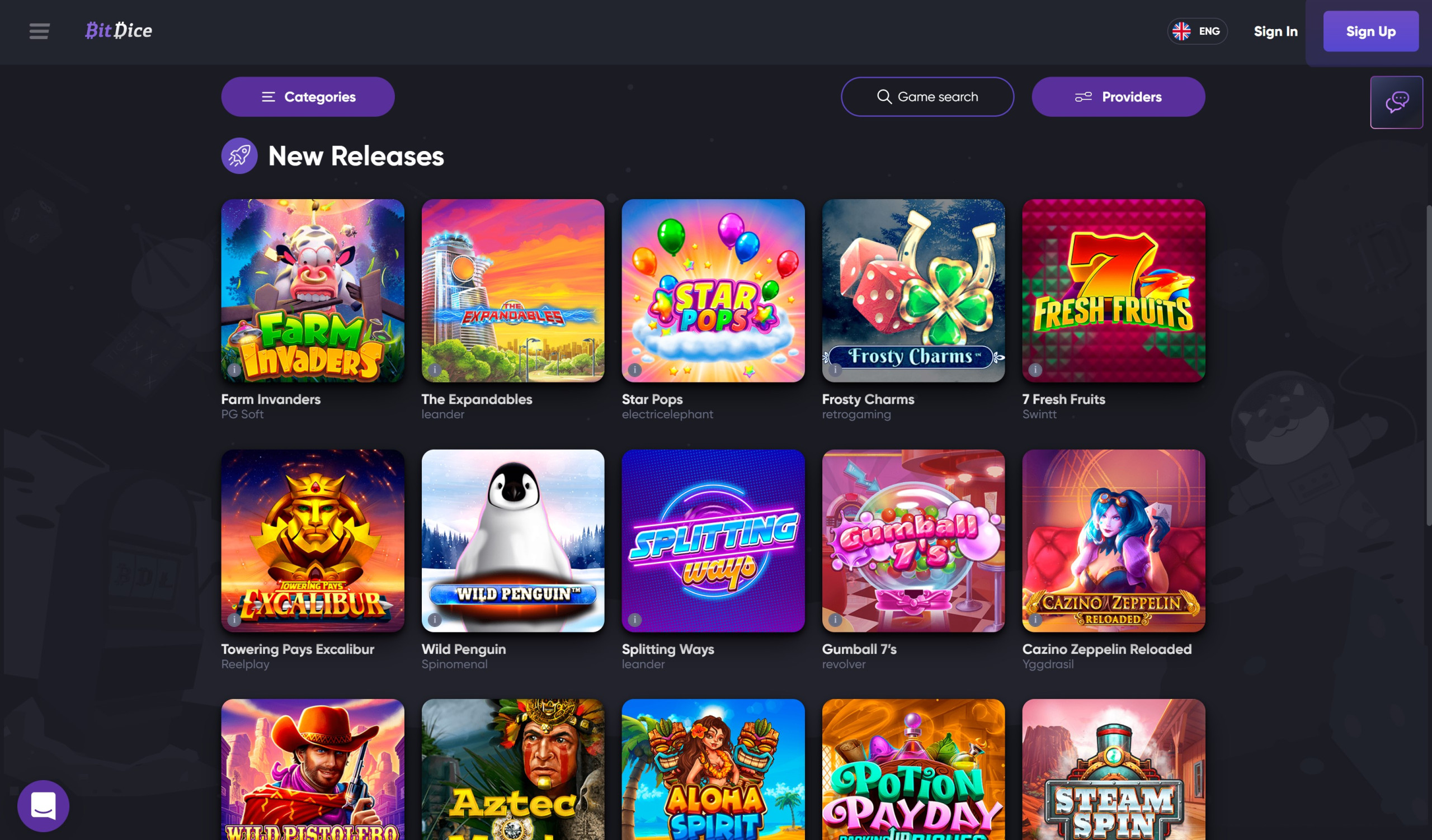The image size is (1432, 840).
Task: Open the hamburger navigation menu
Action: [x=39, y=31]
